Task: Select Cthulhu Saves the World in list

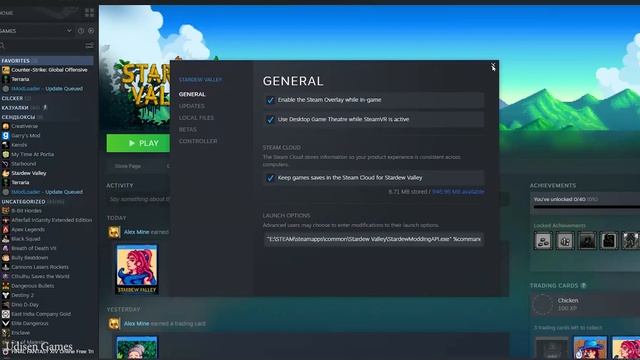Action: coord(40,276)
